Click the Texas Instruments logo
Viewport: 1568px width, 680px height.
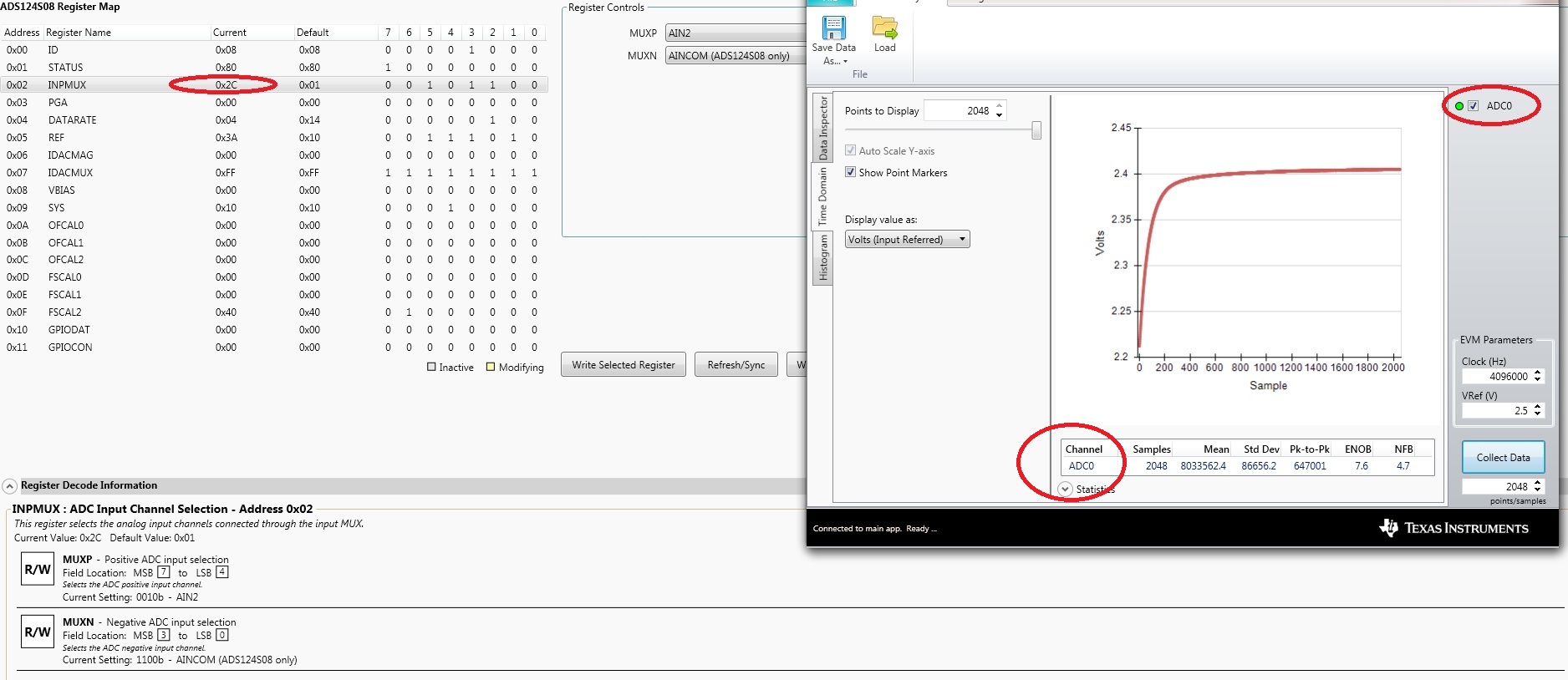point(1453,528)
